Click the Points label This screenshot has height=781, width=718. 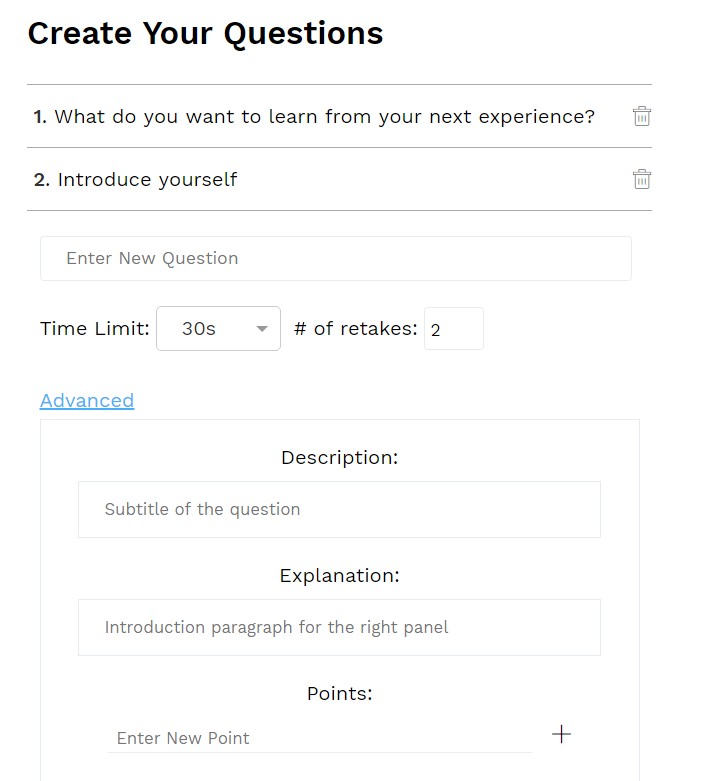[340, 693]
